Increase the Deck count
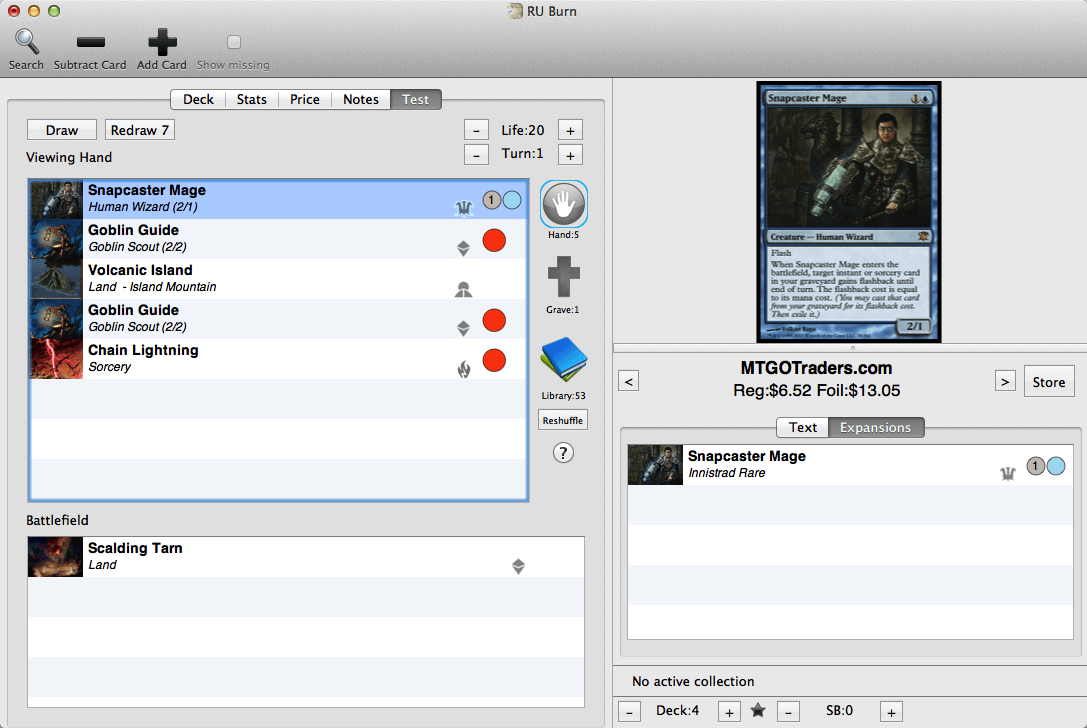 [729, 712]
